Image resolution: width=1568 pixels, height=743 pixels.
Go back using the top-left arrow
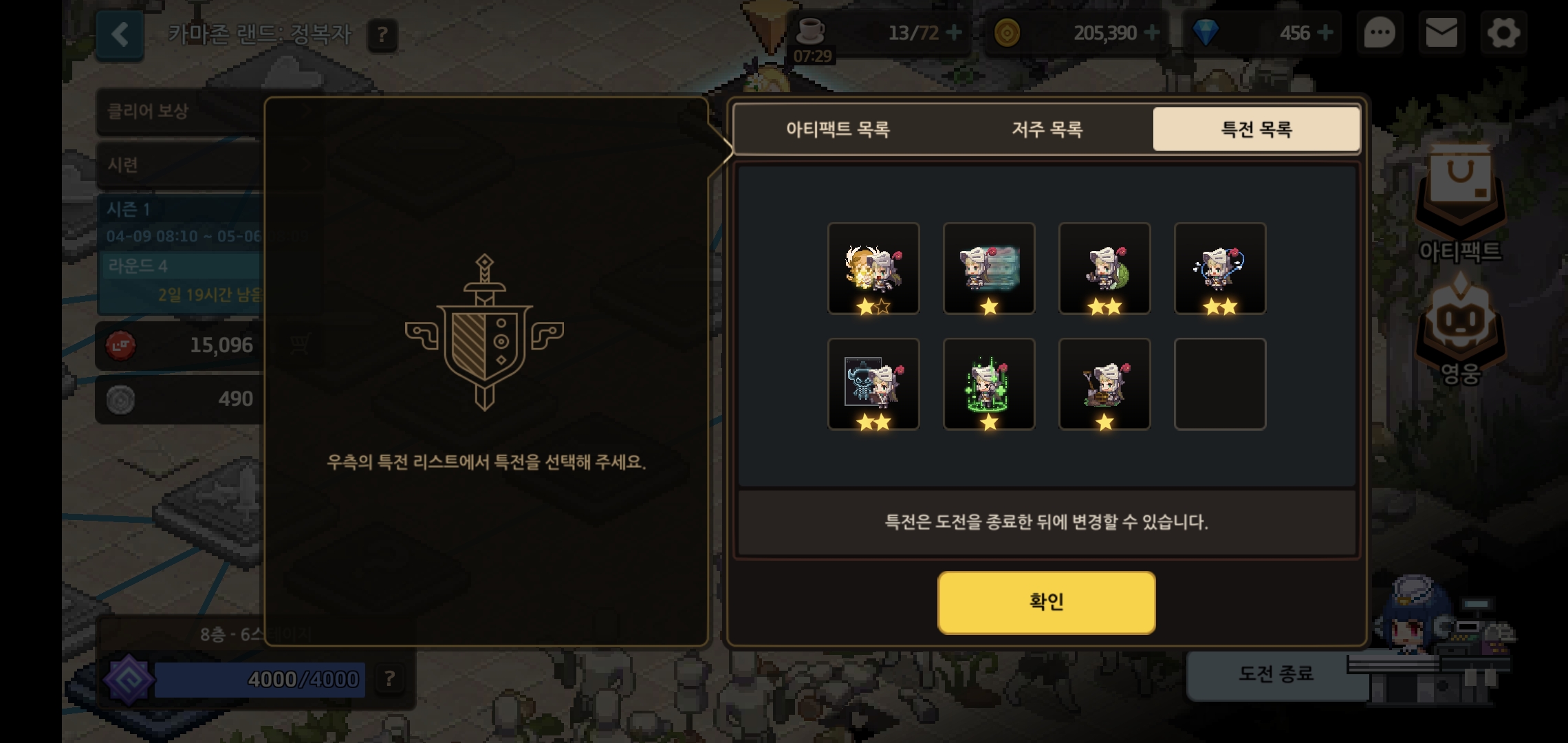[120, 34]
